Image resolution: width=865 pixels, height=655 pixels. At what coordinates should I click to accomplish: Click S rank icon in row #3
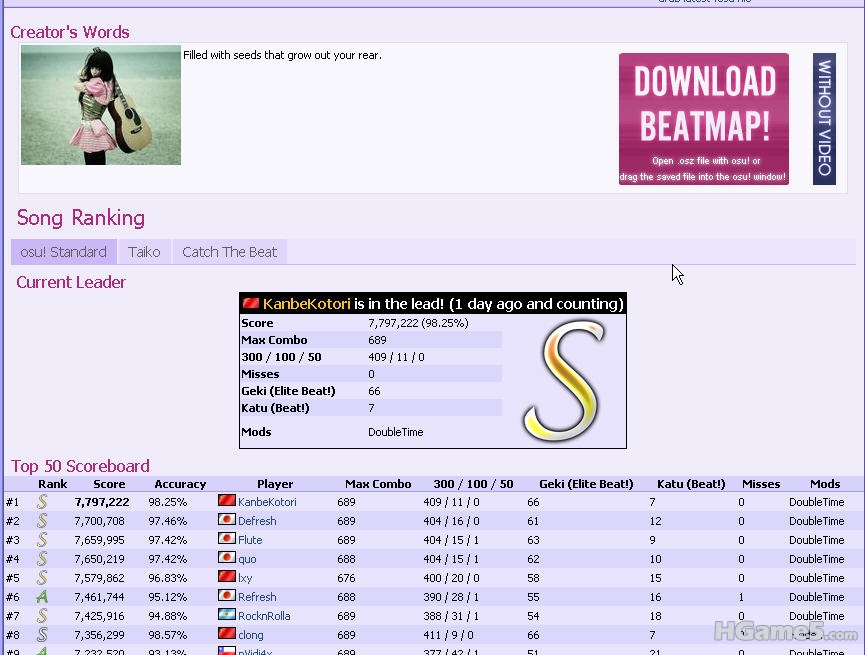42,540
